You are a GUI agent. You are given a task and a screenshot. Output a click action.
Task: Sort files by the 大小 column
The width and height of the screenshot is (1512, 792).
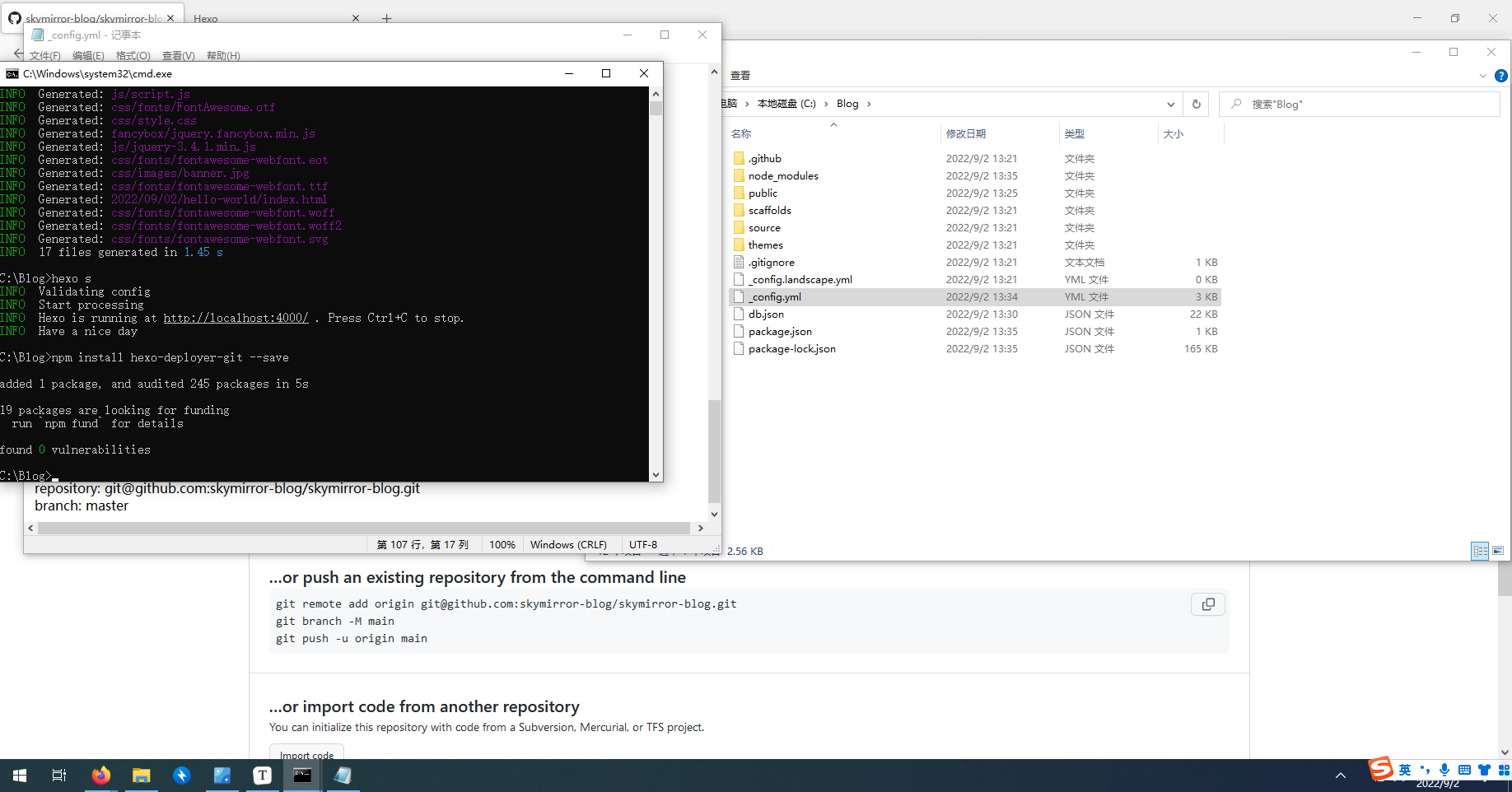(1191, 133)
